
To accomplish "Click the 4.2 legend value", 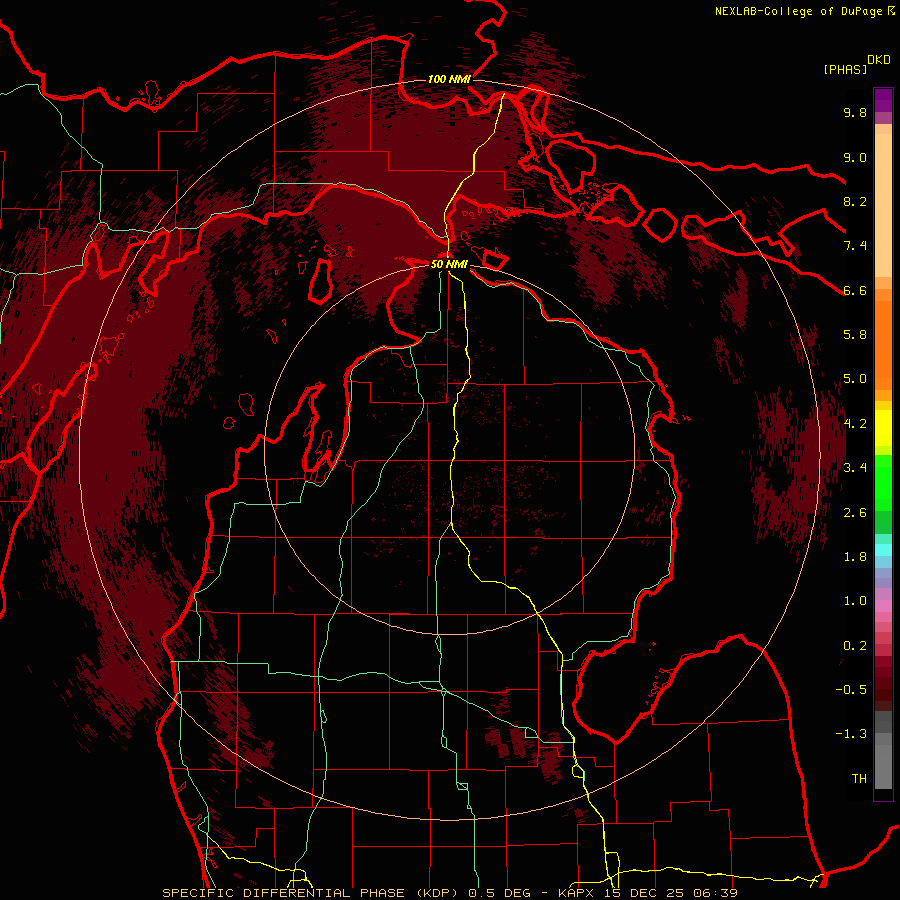I will pyautogui.click(x=855, y=424).
